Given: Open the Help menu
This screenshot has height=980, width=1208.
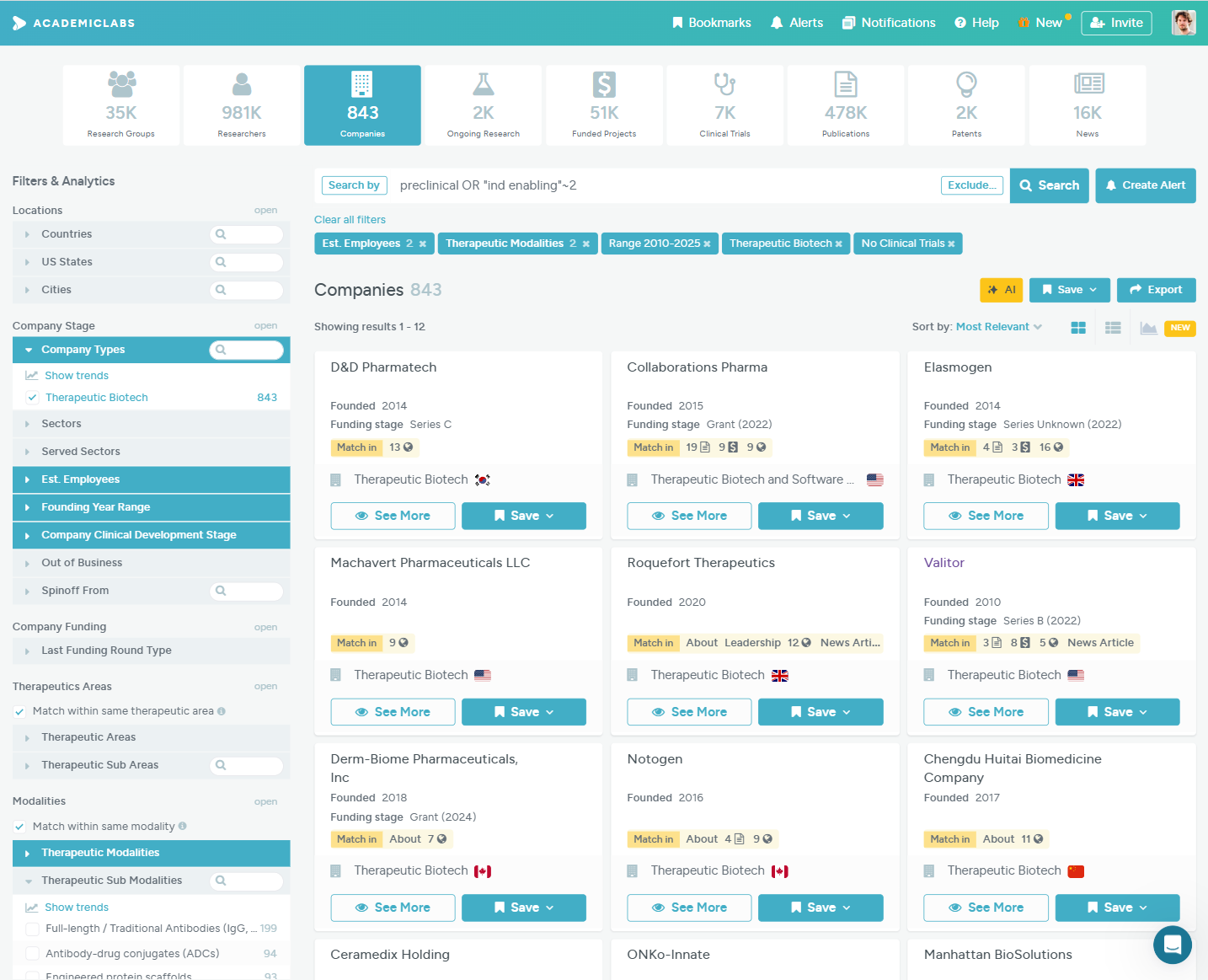Looking at the screenshot, I should [x=976, y=23].
